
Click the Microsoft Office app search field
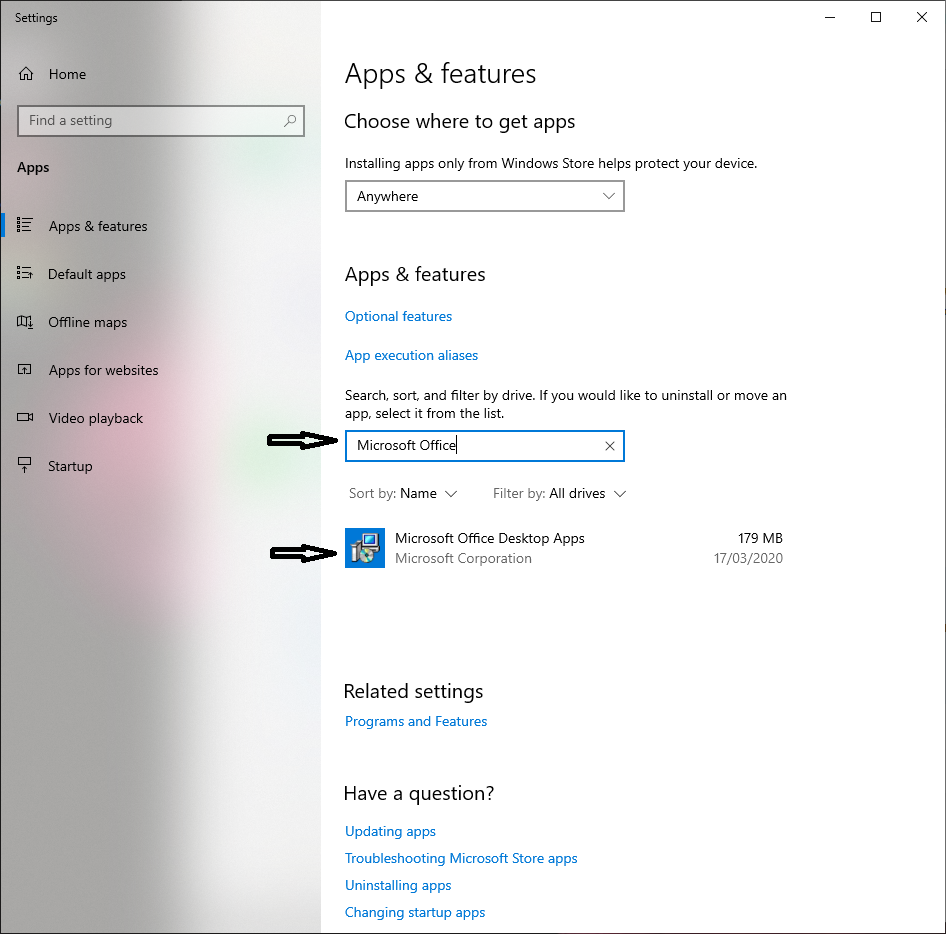[x=484, y=446]
